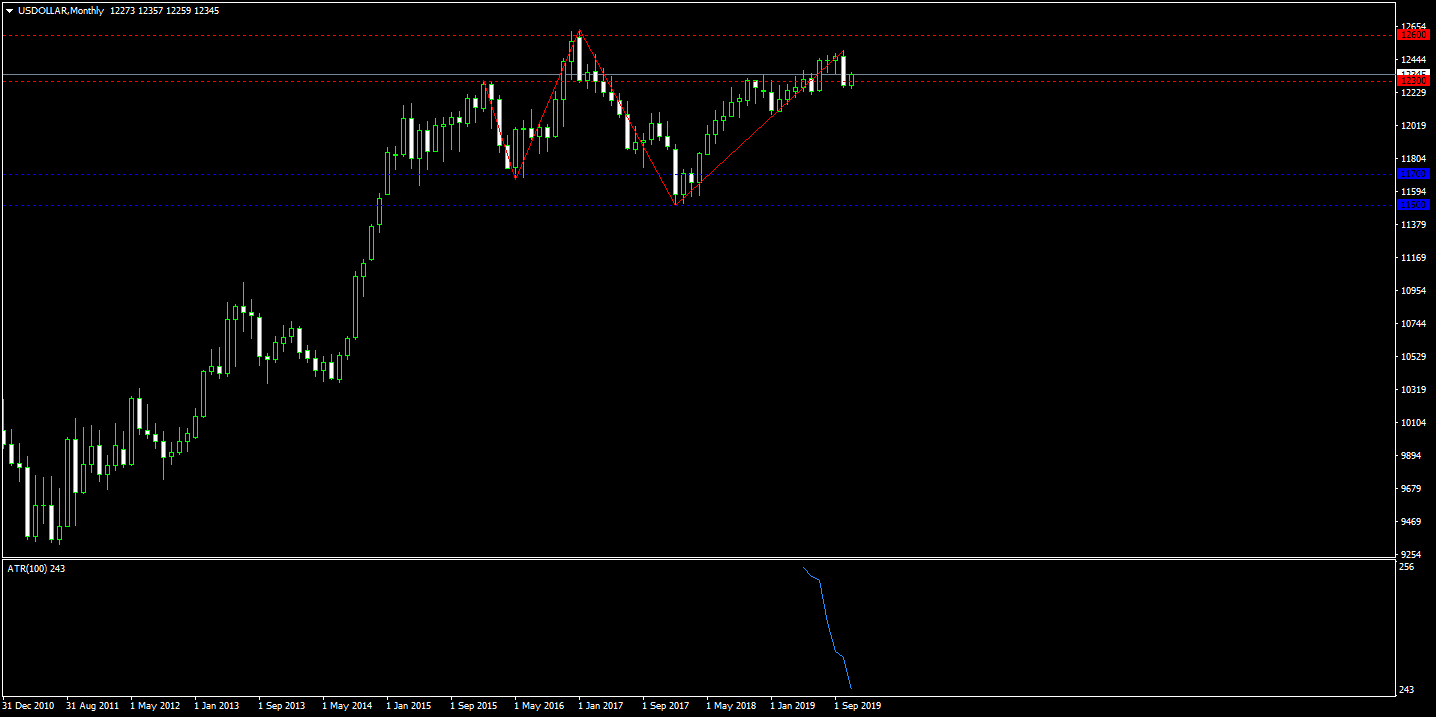Click the 10954 value on price scale
Image resolution: width=1436 pixels, height=717 pixels.
(1413, 291)
